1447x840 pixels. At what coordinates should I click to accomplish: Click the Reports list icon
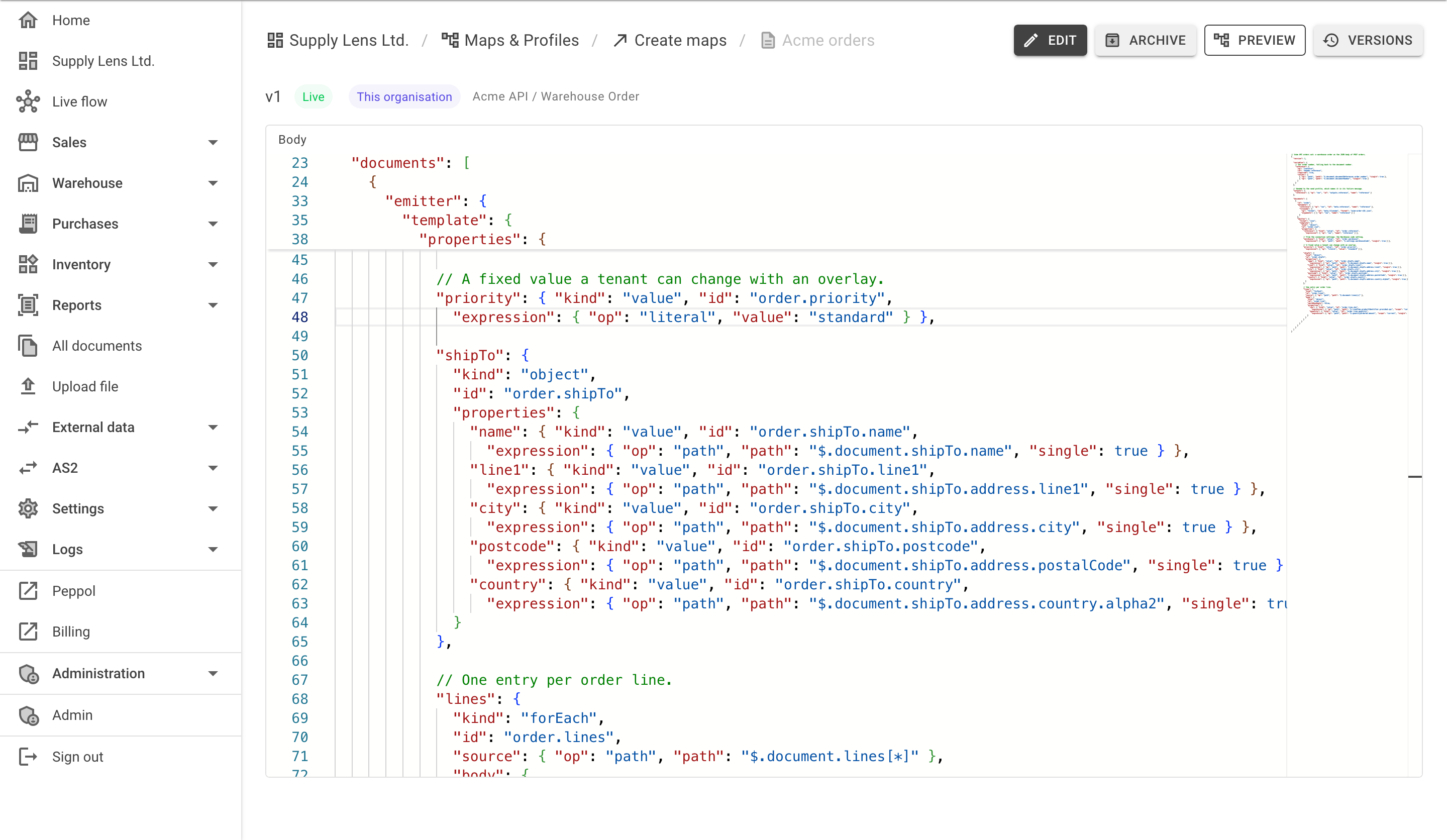(28, 305)
